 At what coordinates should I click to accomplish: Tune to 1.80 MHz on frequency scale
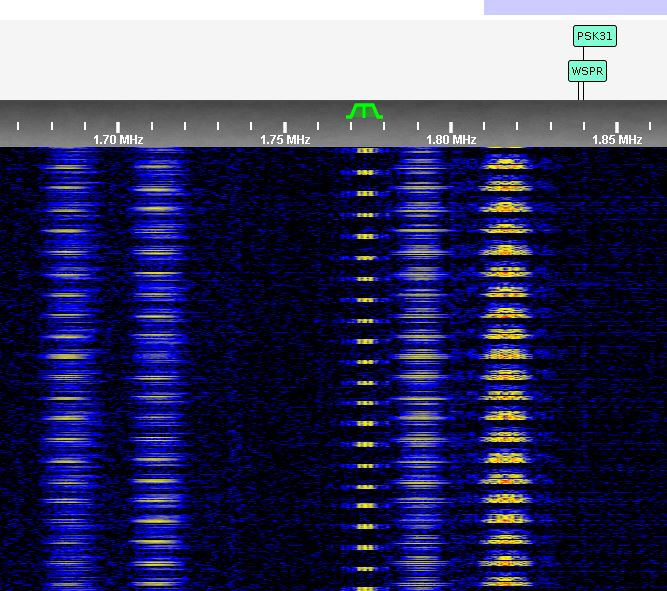tap(451, 140)
